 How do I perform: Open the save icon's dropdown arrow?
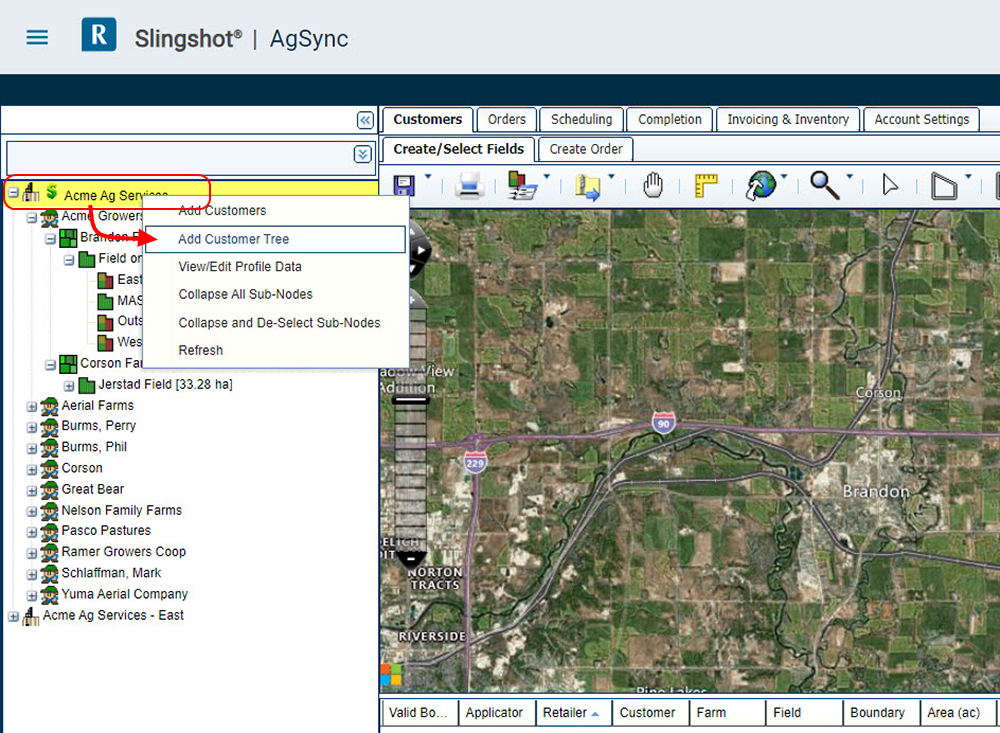tap(428, 177)
